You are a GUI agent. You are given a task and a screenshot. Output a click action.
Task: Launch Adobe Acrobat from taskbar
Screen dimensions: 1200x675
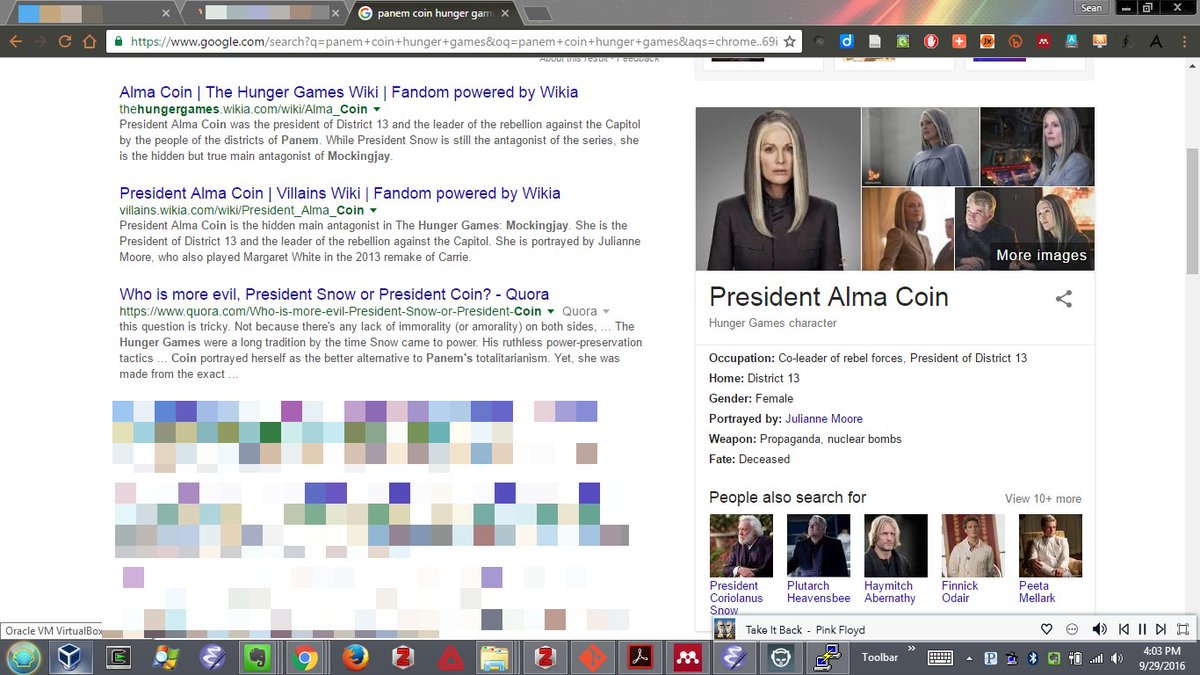(639, 657)
